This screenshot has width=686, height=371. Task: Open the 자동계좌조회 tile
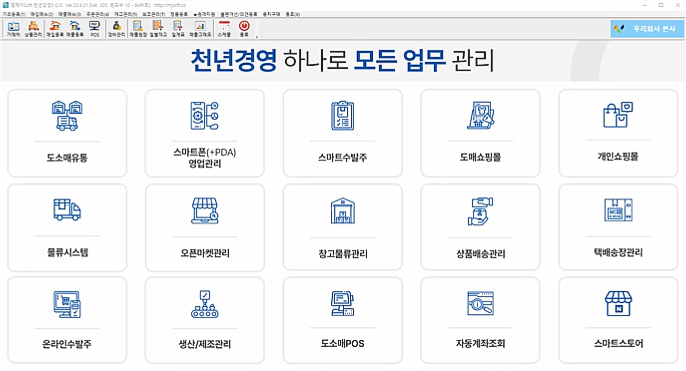pyautogui.click(x=480, y=320)
